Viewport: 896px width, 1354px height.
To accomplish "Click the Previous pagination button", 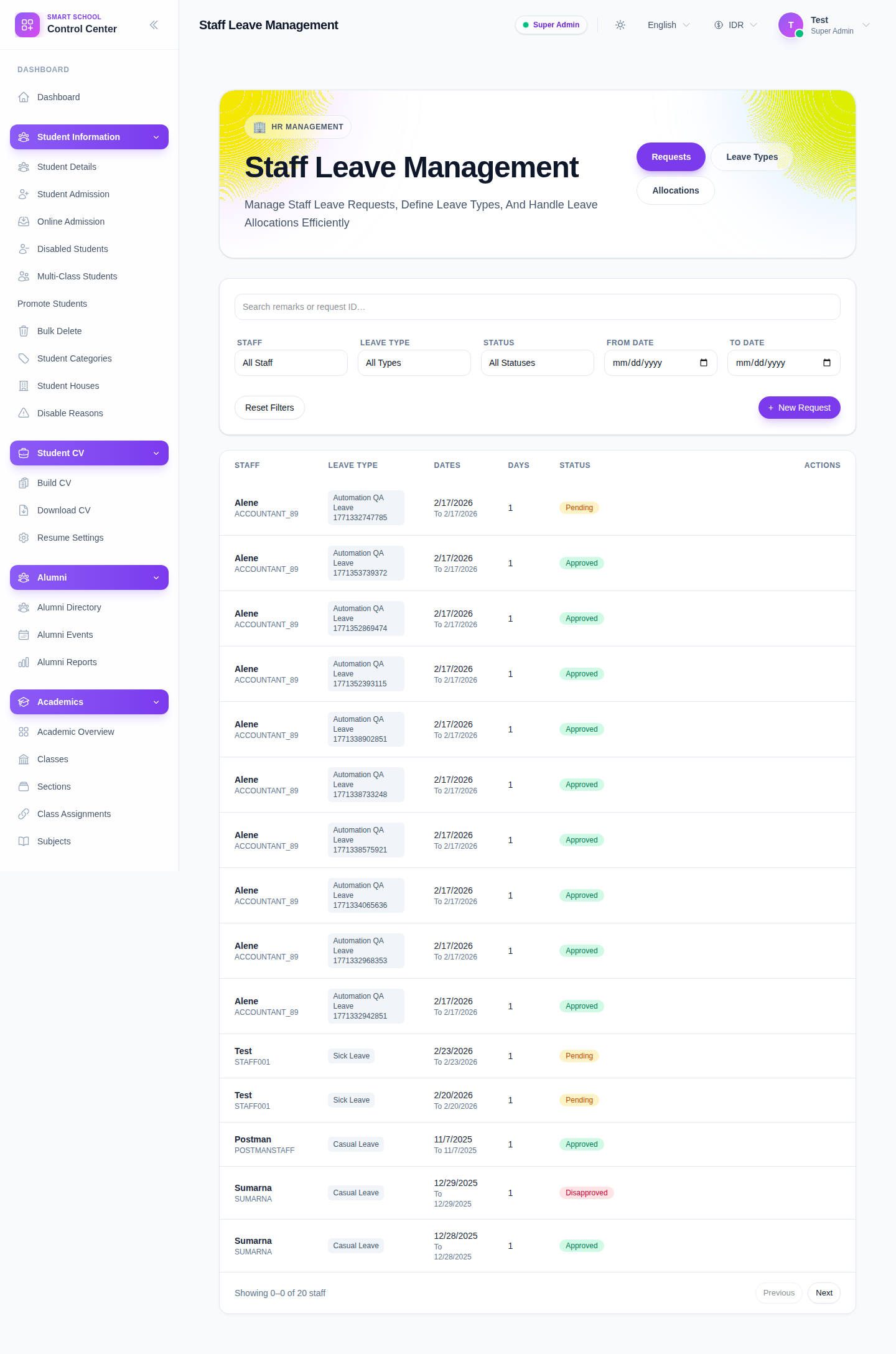I will click(x=779, y=1293).
